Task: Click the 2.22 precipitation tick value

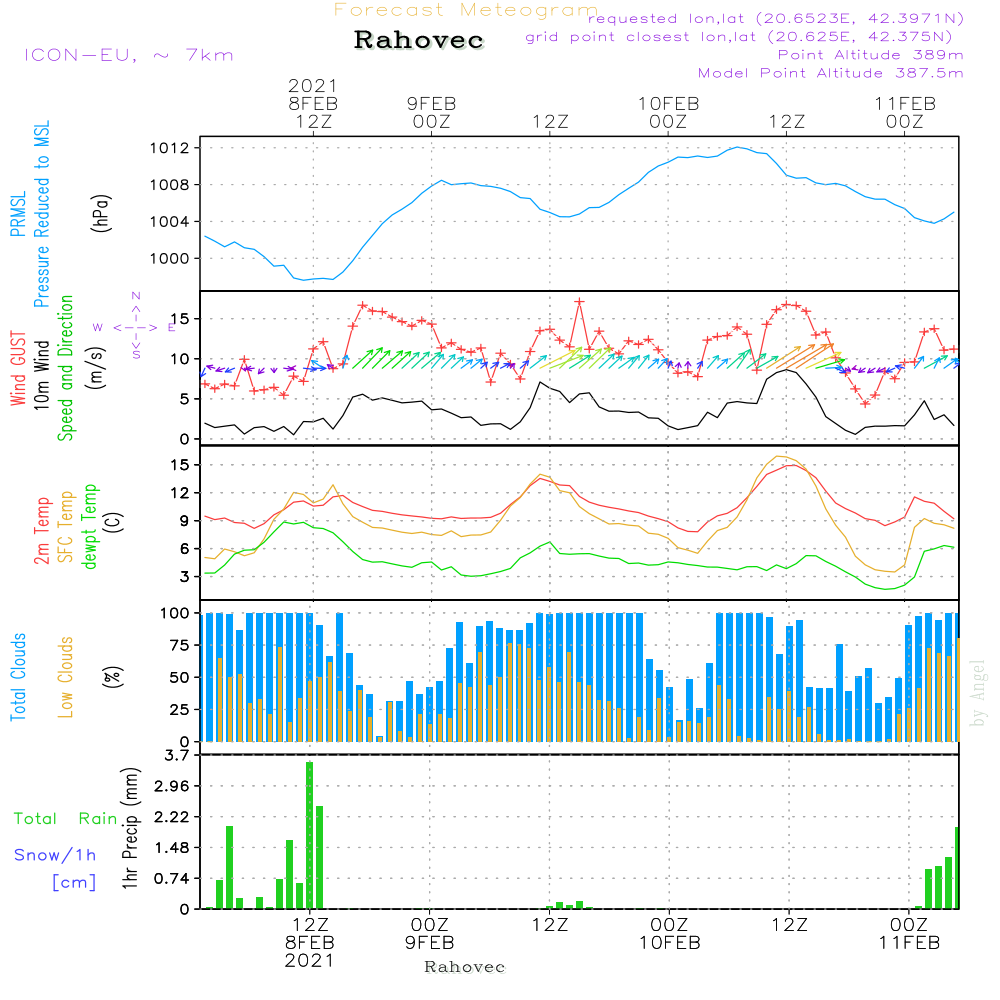Action: pyautogui.click(x=172, y=818)
